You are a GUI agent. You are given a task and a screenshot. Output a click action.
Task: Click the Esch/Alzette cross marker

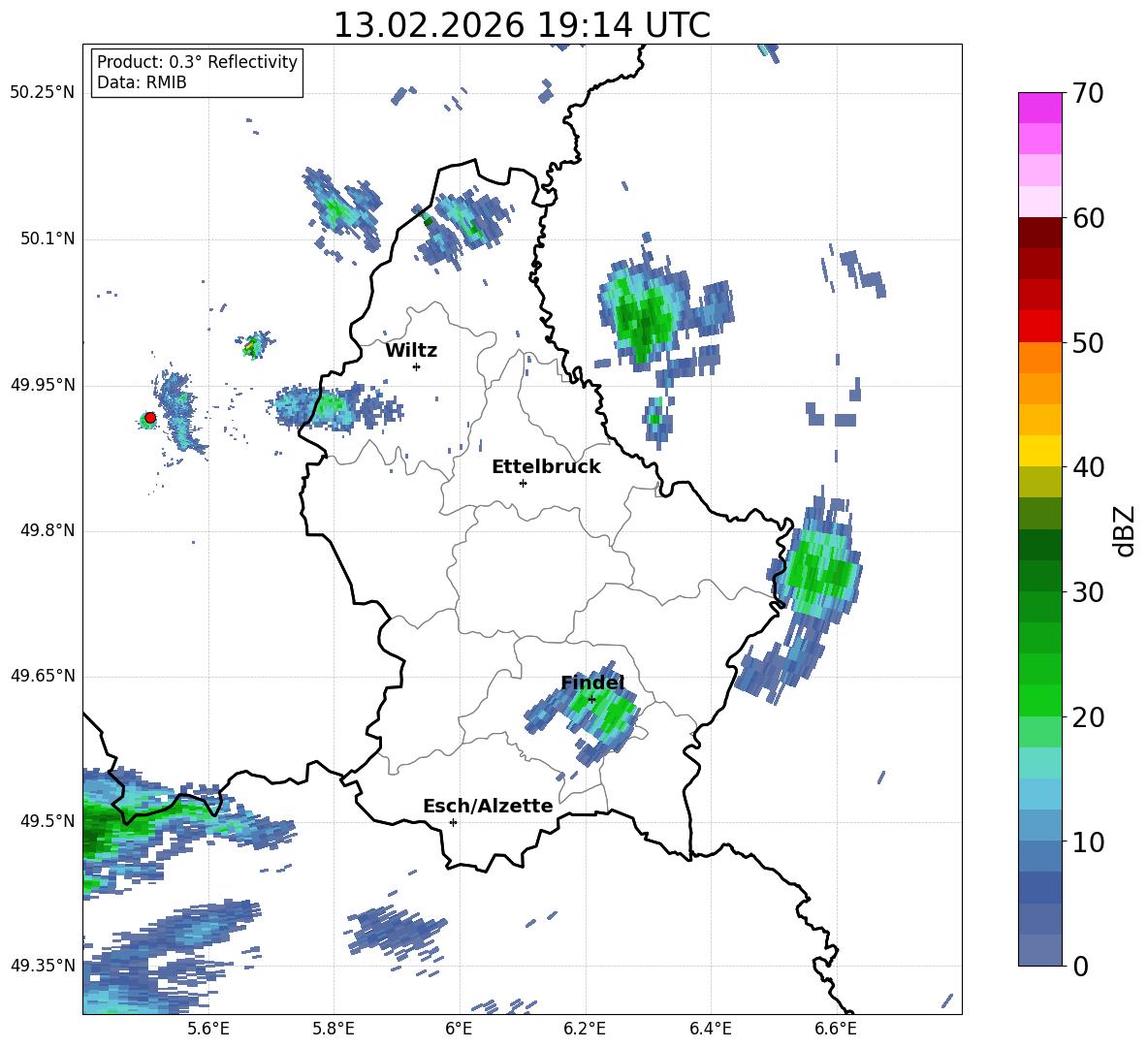(453, 822)
